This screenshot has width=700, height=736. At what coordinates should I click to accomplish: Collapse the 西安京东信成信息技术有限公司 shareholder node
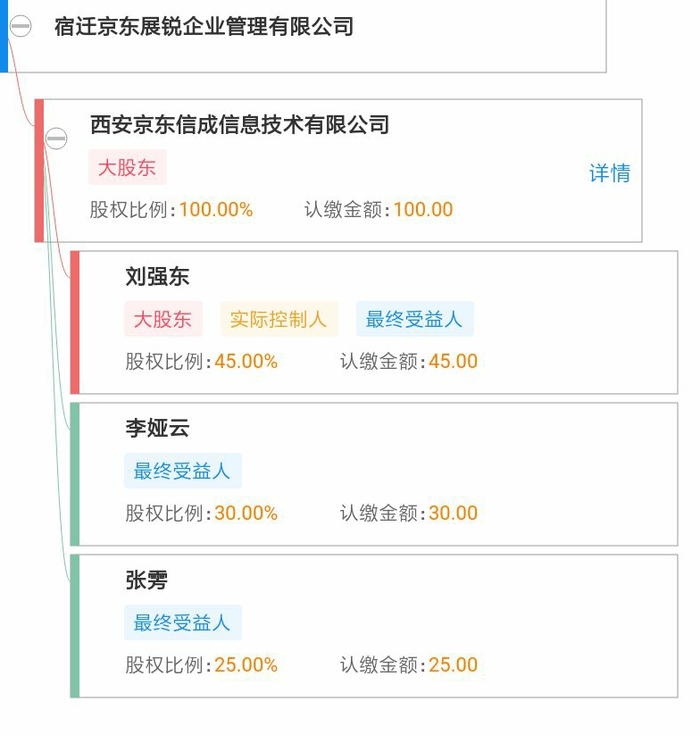click(x=56, y=139)
